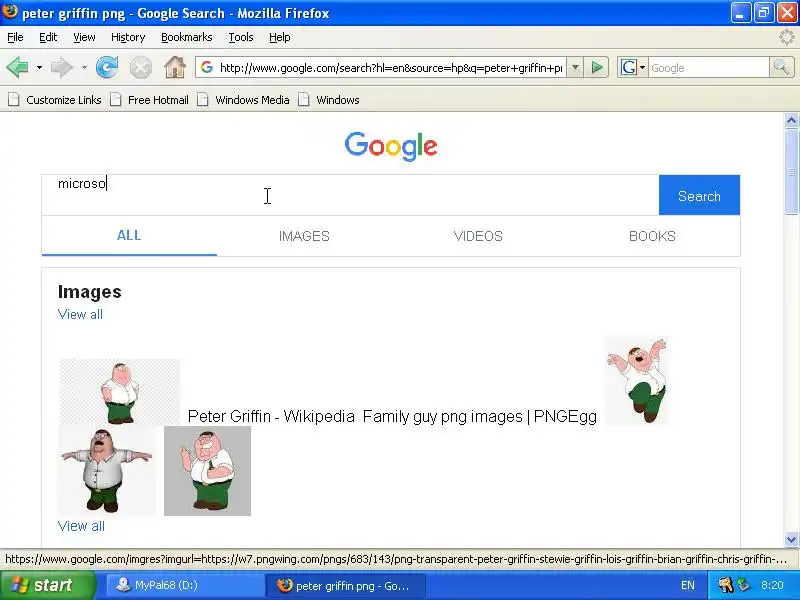Switch to the VIDEOS results tab
The width and height of the screenshot is (800, 600).
click(x=478, y=236)
